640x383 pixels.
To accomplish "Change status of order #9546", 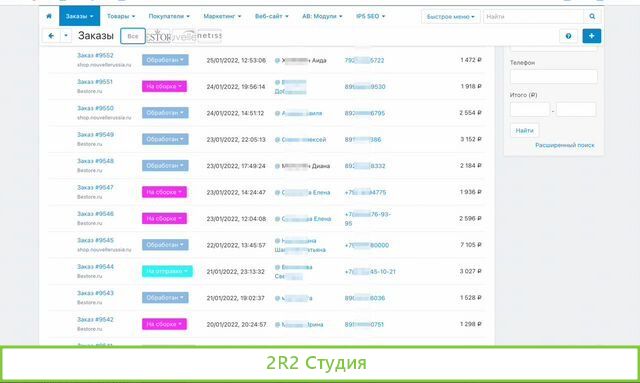I will pyautogui.click(x=164, y=218).
